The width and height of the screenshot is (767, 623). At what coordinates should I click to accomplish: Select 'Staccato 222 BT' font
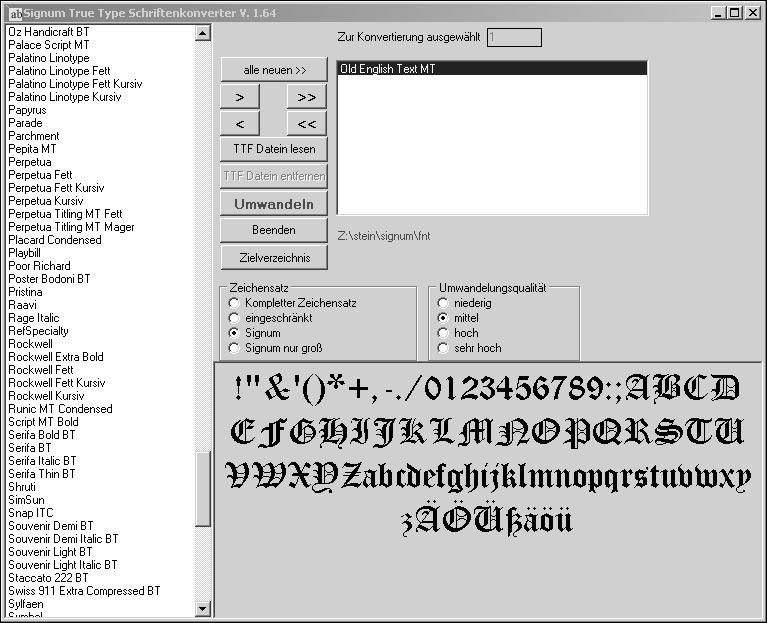click(x=48, y=578)
